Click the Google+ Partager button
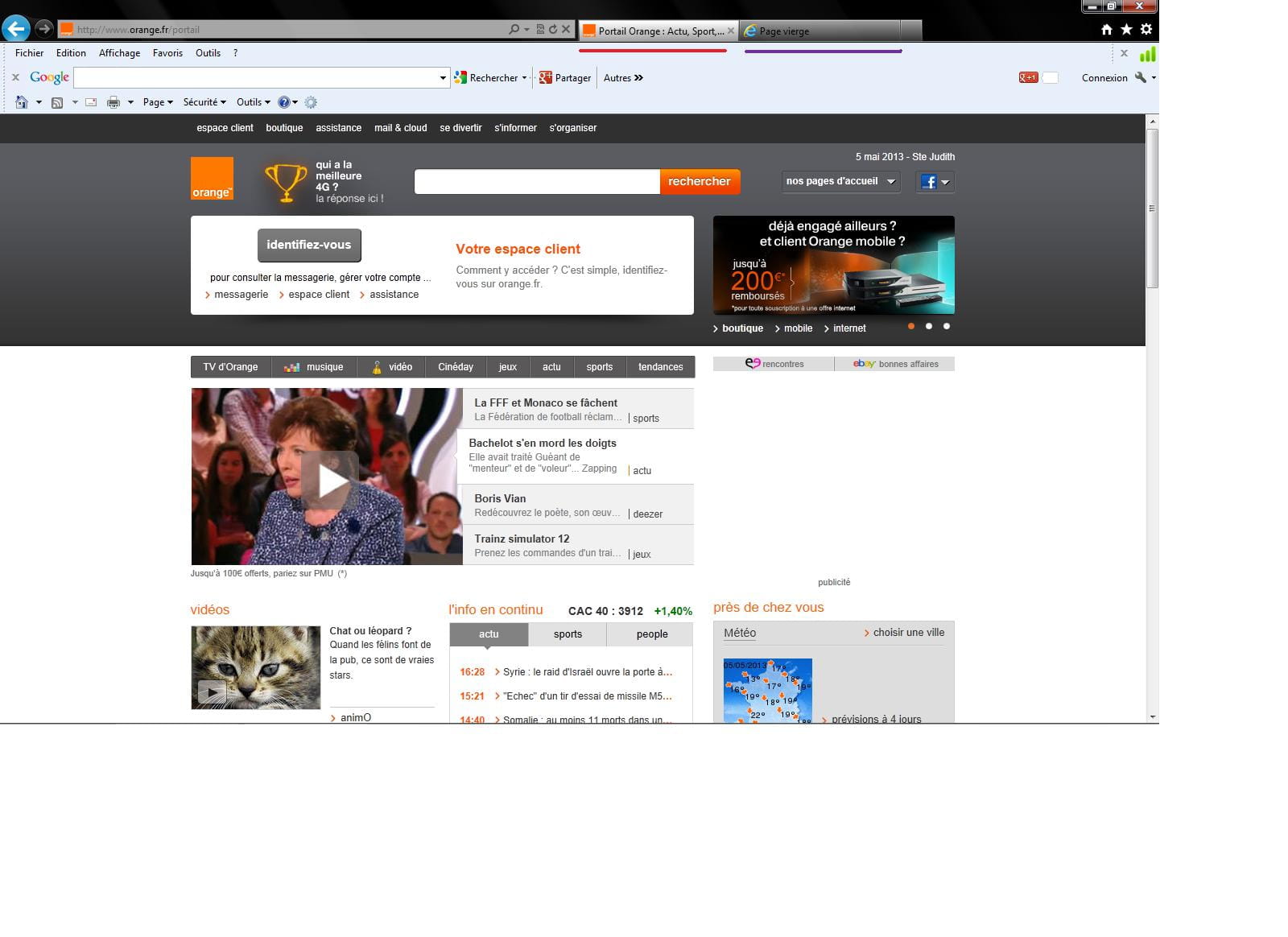The width and height of the screenshot is (1288, 937). pyautogui.click(x=565, y=78)
